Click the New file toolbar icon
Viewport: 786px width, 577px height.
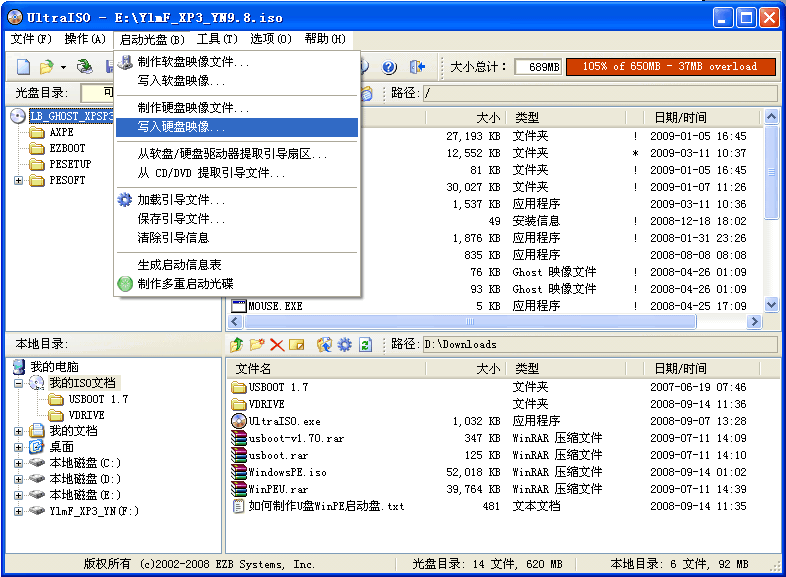(24, 66)
